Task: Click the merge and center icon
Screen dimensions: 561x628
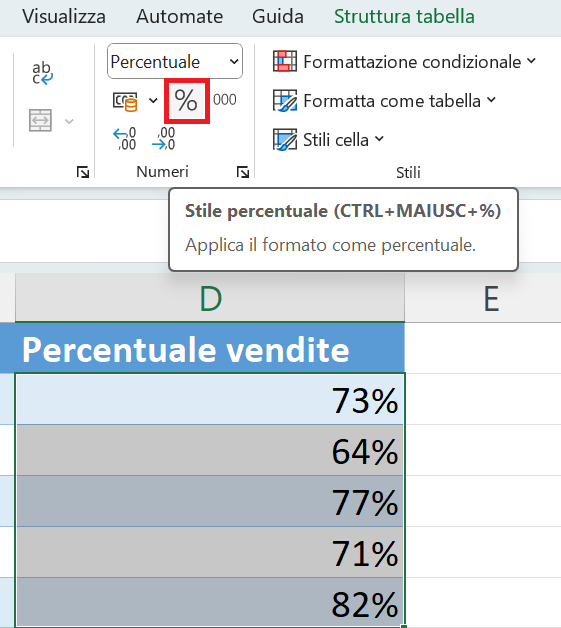Action: tap(40, 120)
